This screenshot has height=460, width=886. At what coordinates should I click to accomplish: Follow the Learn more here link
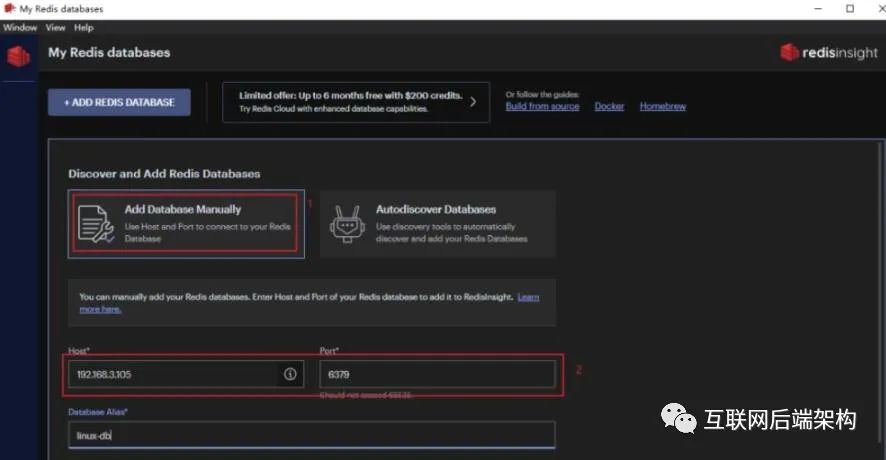(x=528, y=297)
